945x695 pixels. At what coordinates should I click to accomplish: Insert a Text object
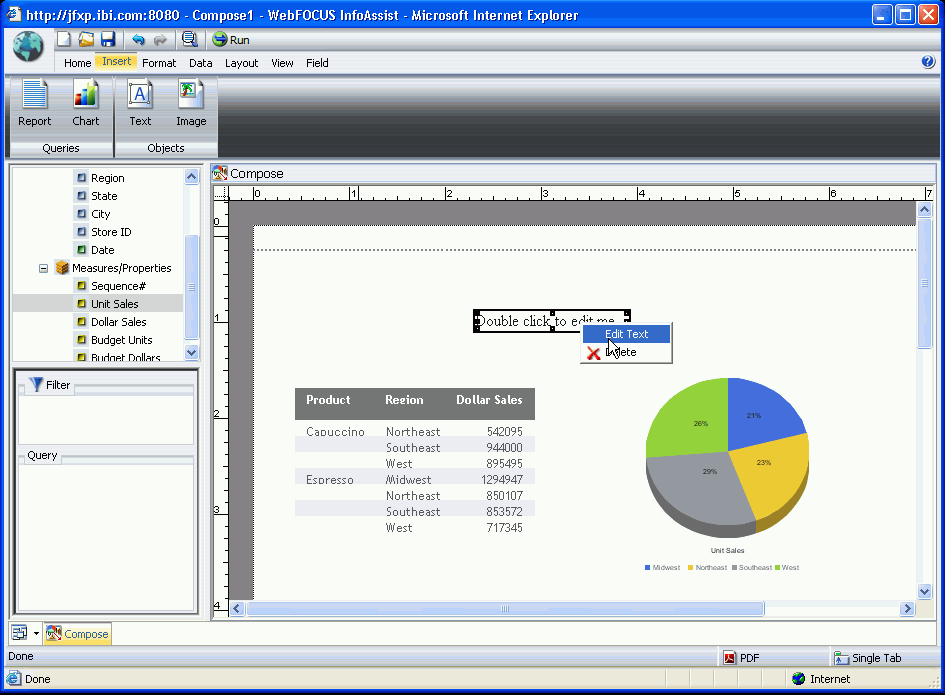(140, 104)
